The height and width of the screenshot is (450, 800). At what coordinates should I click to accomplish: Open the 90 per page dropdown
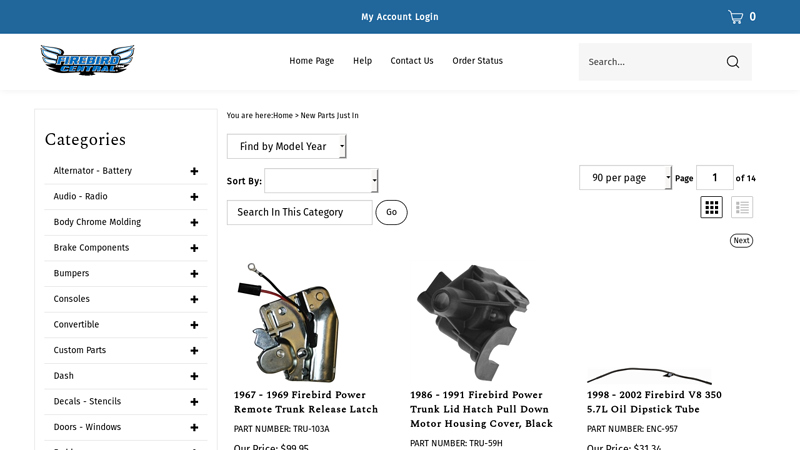coord(625,178)
